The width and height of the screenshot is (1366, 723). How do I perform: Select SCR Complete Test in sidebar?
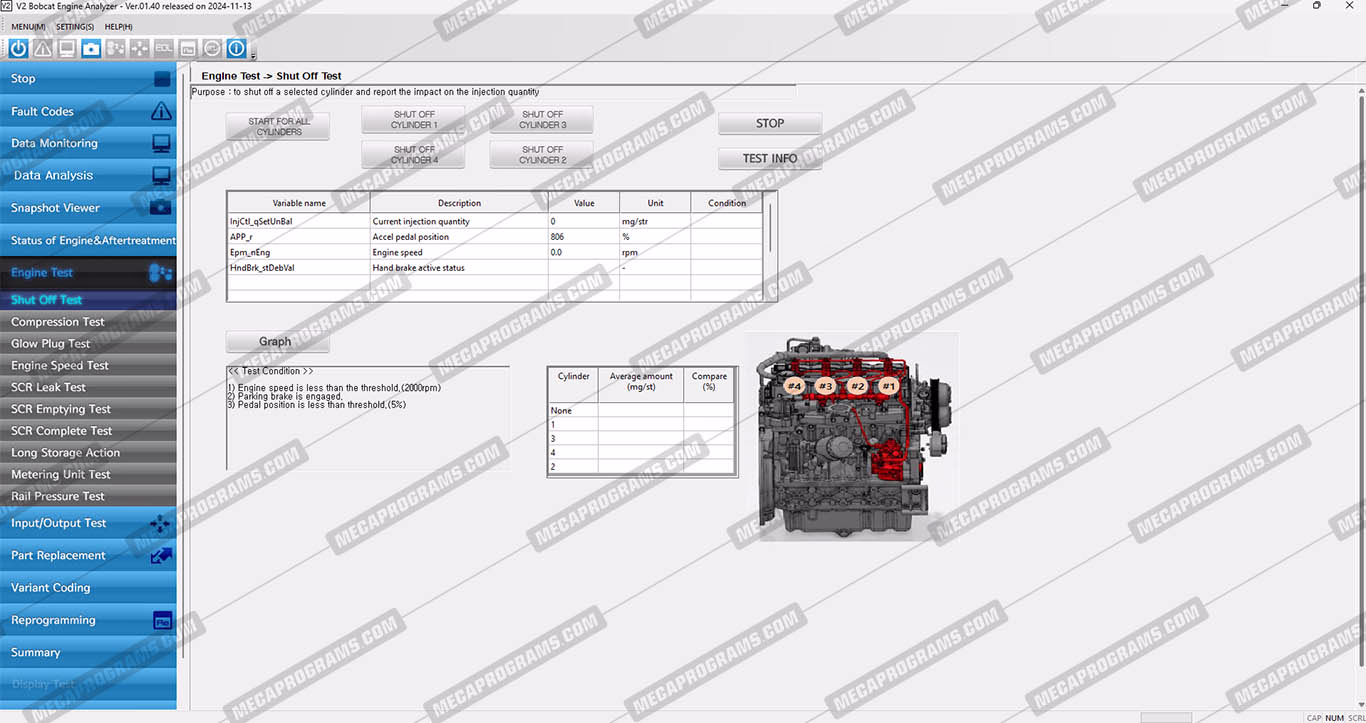[88, 431]
